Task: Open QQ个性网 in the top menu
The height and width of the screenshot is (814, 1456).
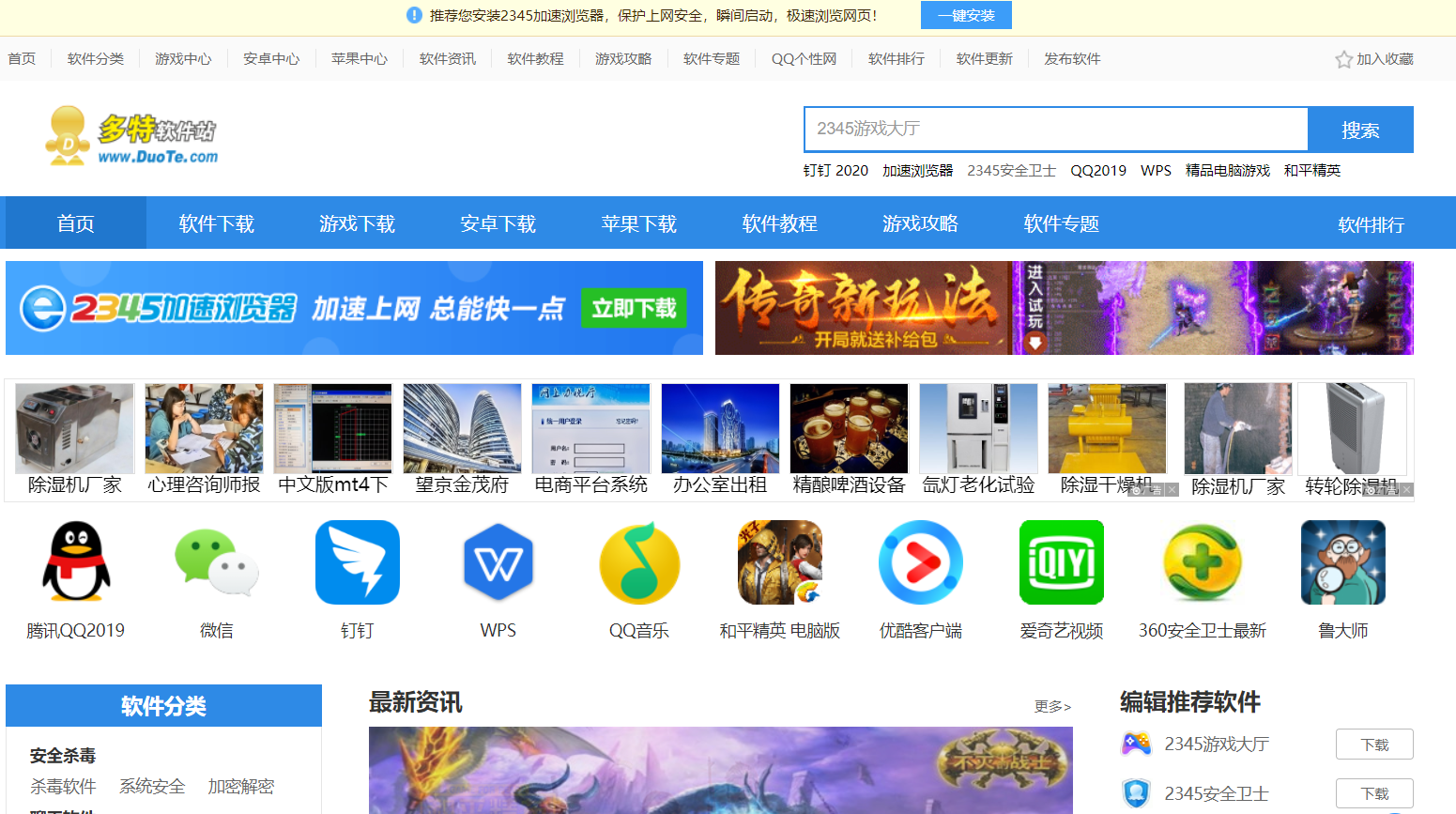Action: pos(804,59)
